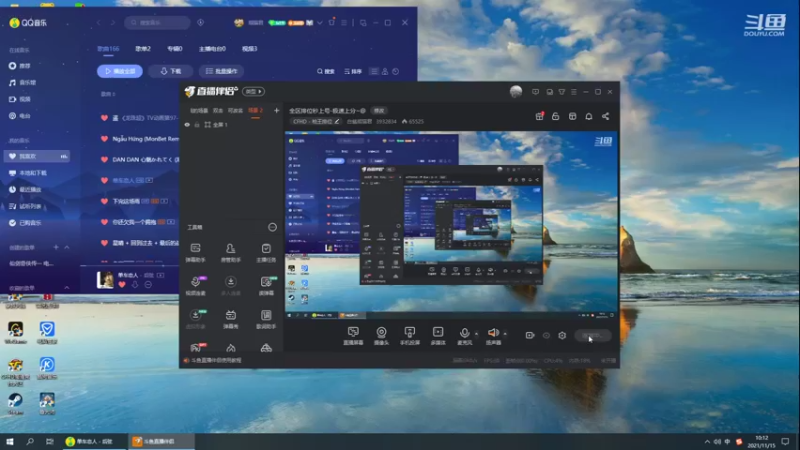Click 播放全部 play all button
Image resolution: width=800 pixels, height=450 pixels.
point(120,71)
